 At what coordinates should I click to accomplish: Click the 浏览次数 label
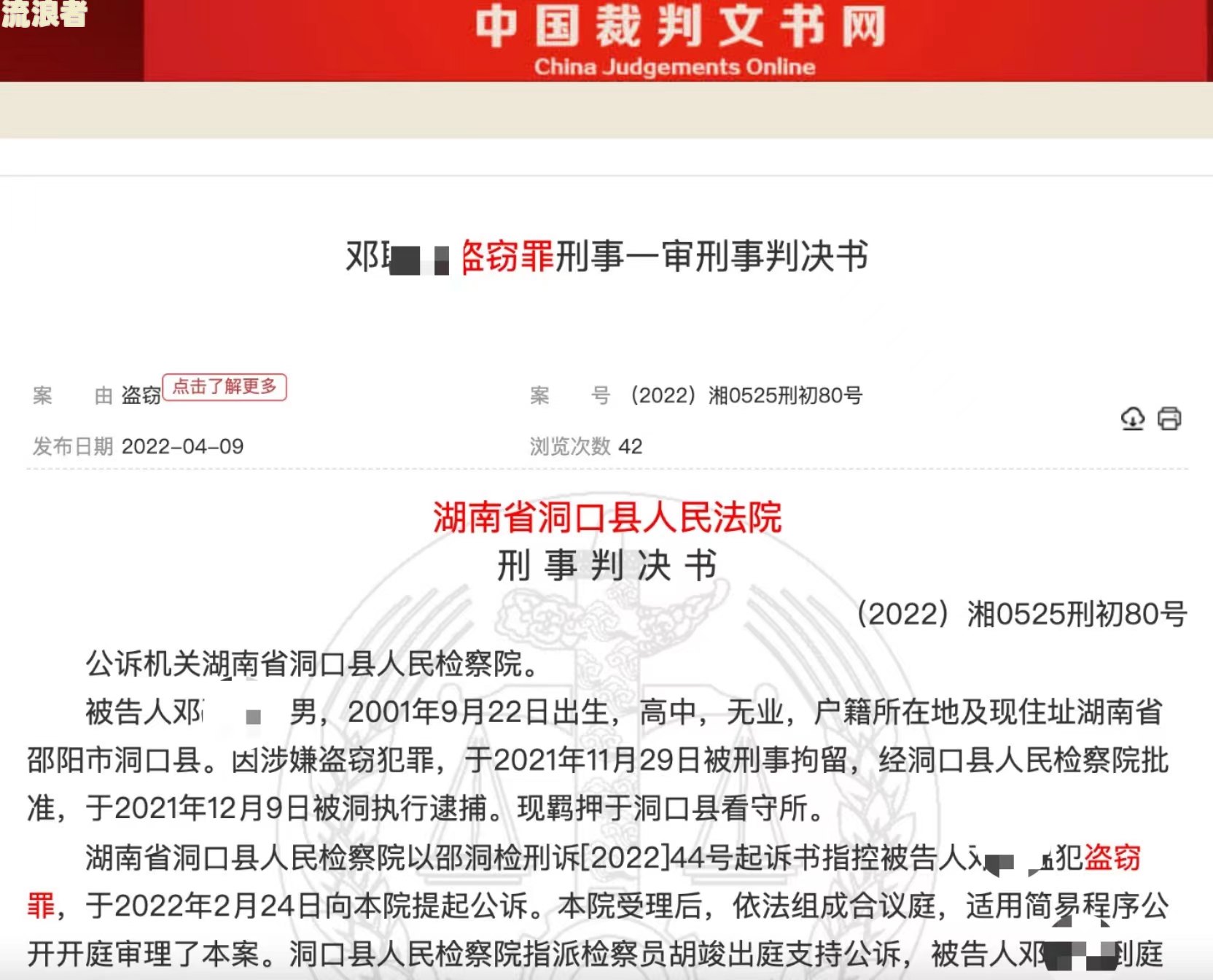tap(570, 446)
